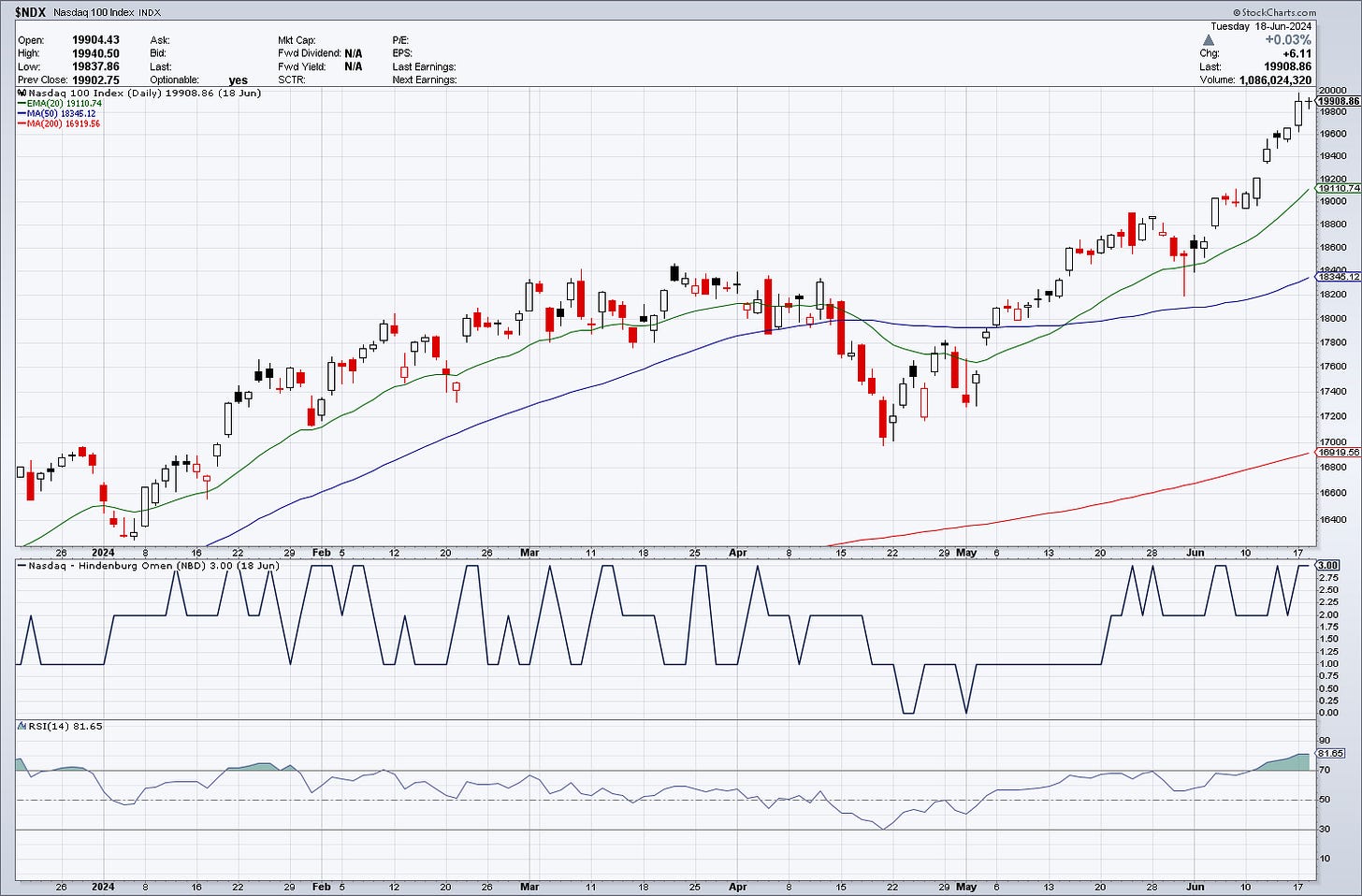Click the blue MA(50) legend line marker
The height and width of the screenshot is (896, 1362).
[22, 114]
